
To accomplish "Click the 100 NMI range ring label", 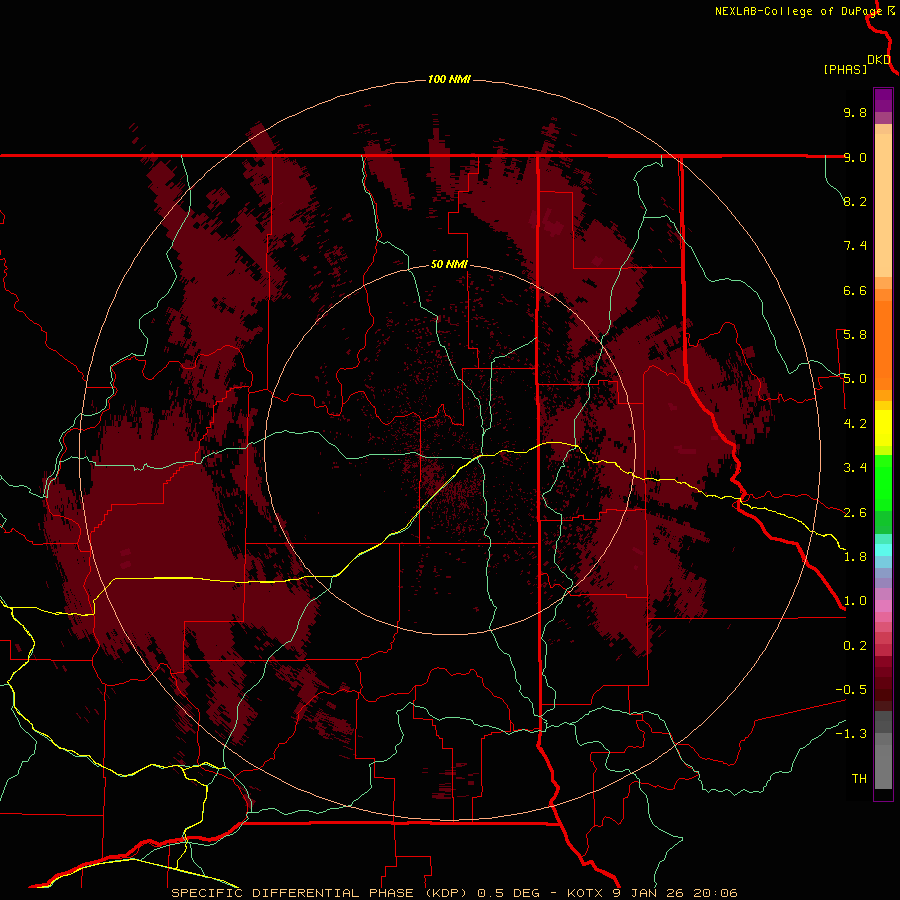I will click(x=449, y=79).
